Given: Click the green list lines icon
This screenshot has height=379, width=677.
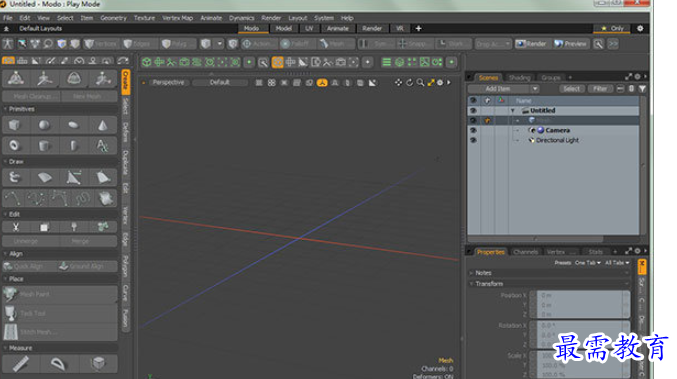Looking at the screenshot, I should (386, 62).
